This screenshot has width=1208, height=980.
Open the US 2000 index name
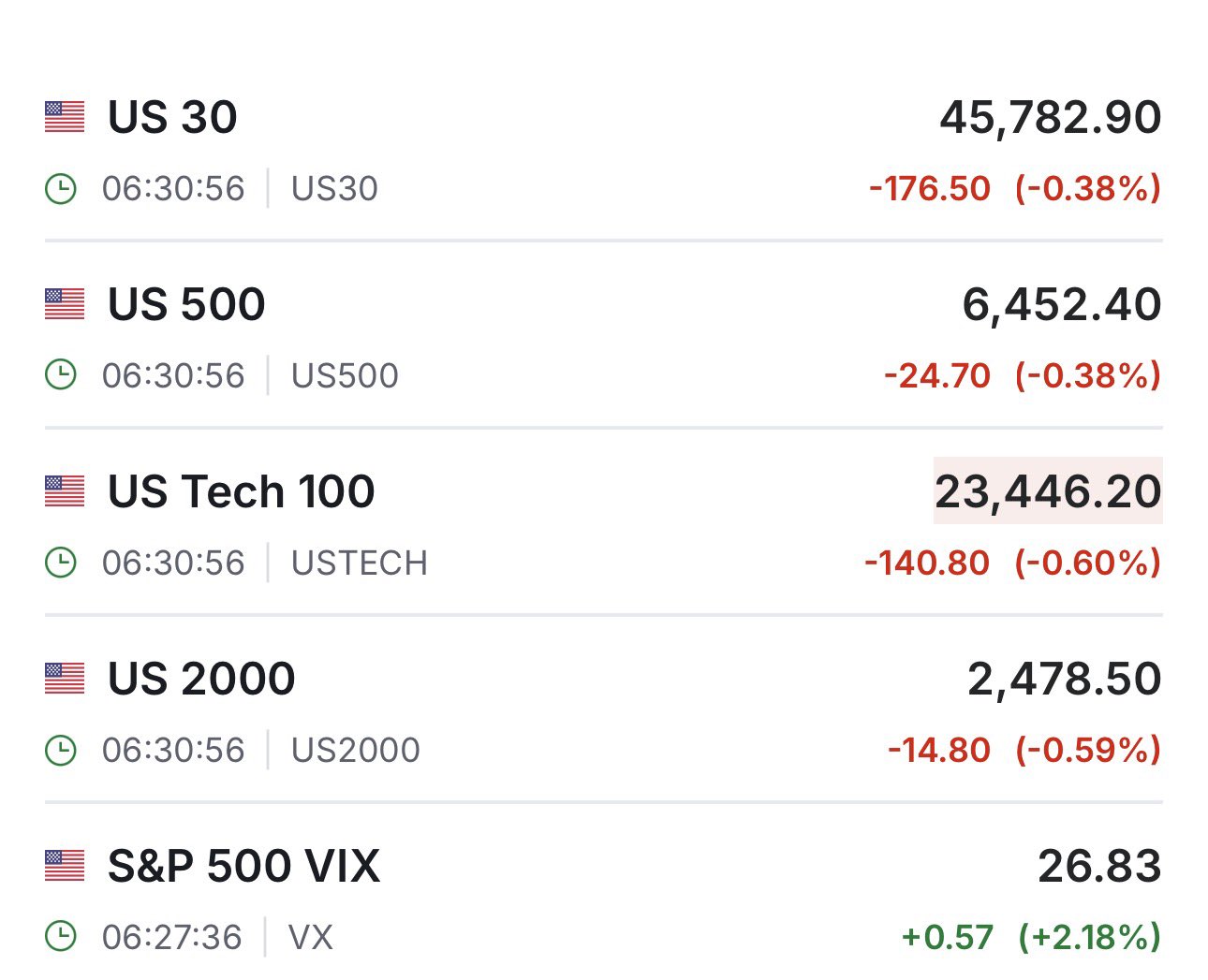[x=201, y=679]
